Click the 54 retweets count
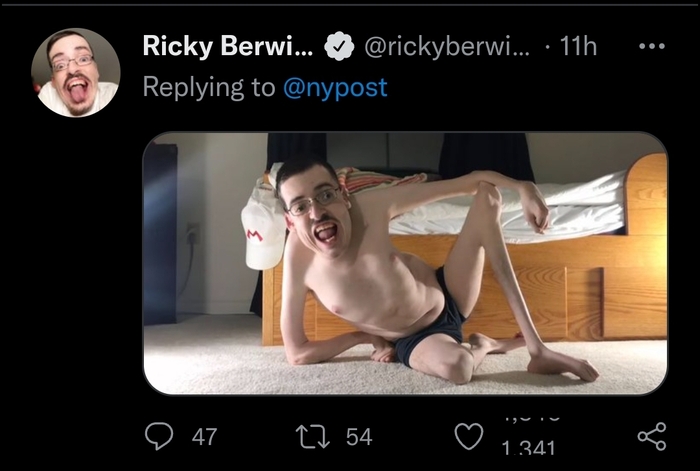 pyautogui.click(x=358, y=436)
